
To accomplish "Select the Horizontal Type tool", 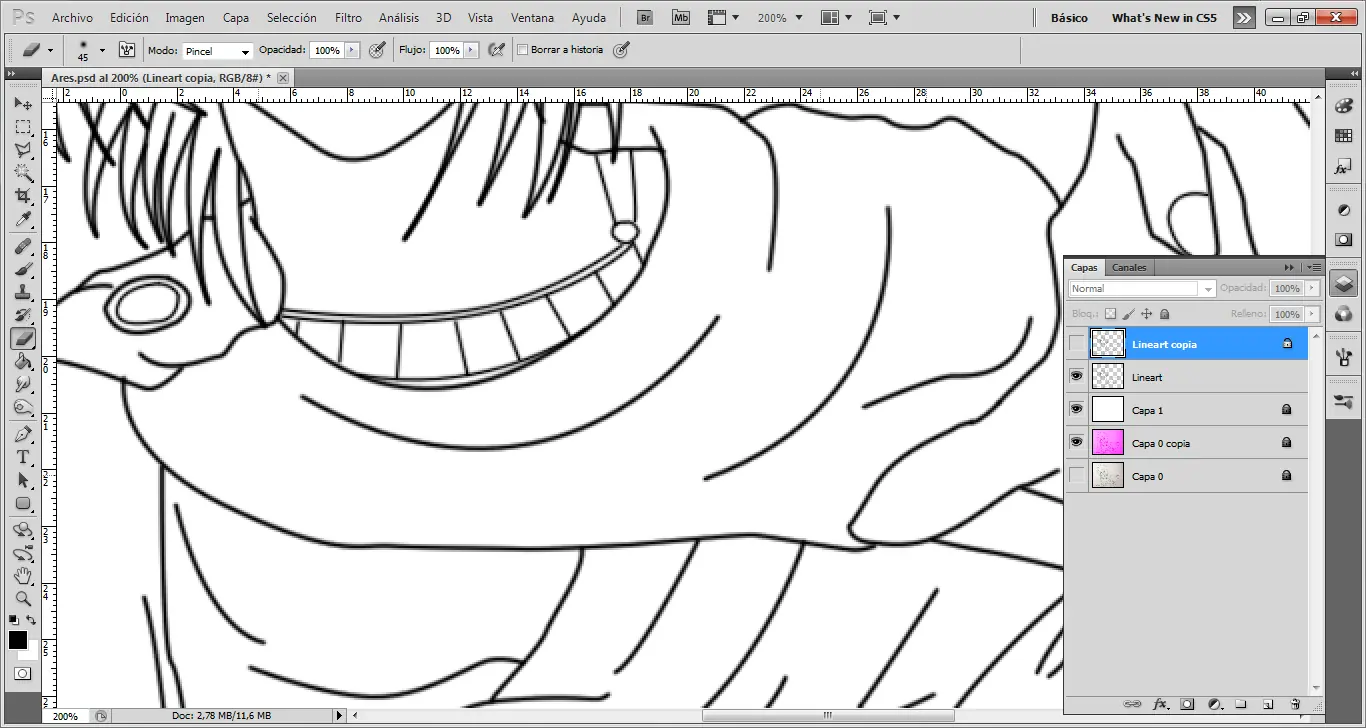I will (x=23, y=457).
